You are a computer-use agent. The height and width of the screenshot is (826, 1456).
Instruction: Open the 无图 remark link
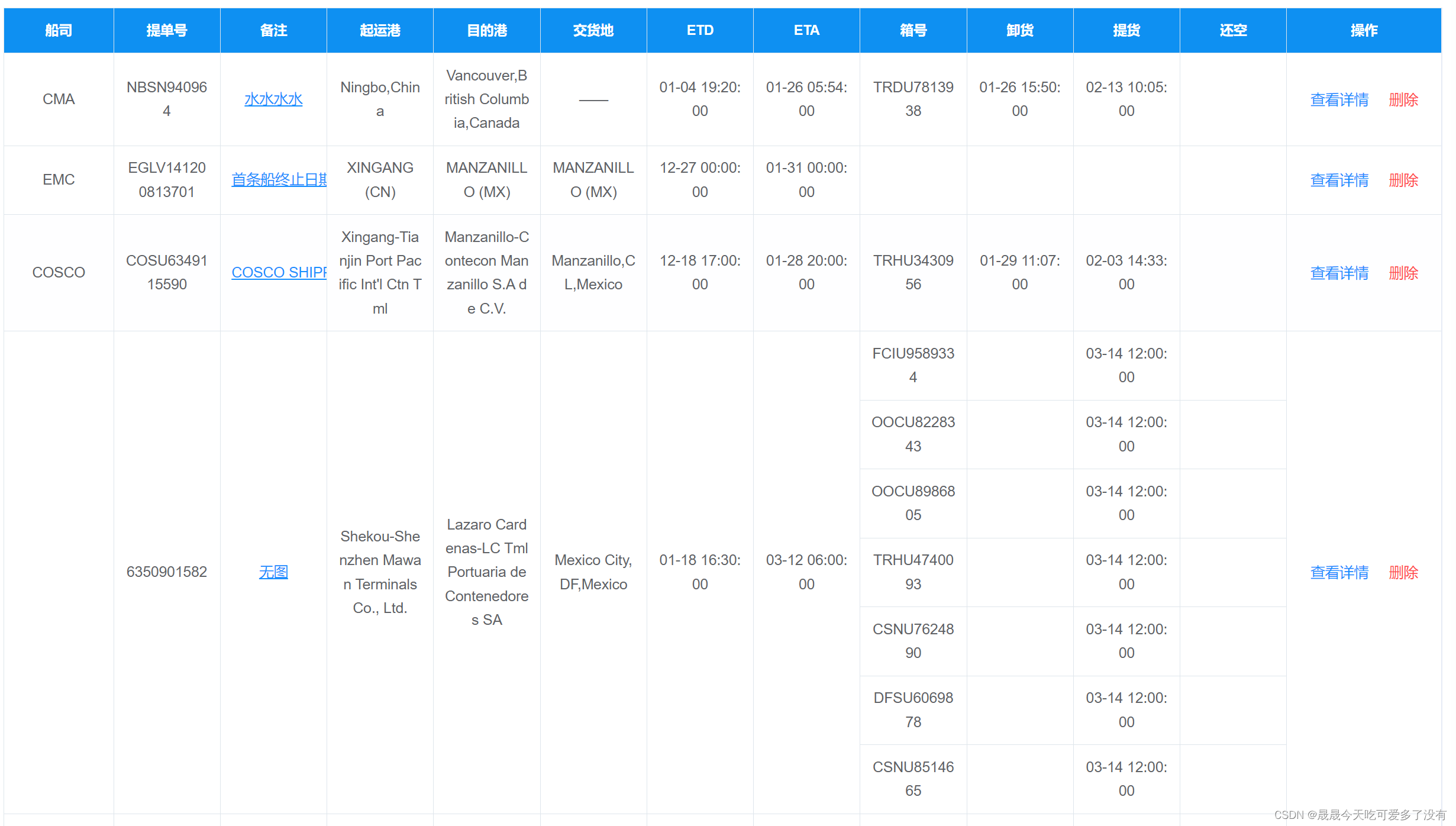pos(273,572)
